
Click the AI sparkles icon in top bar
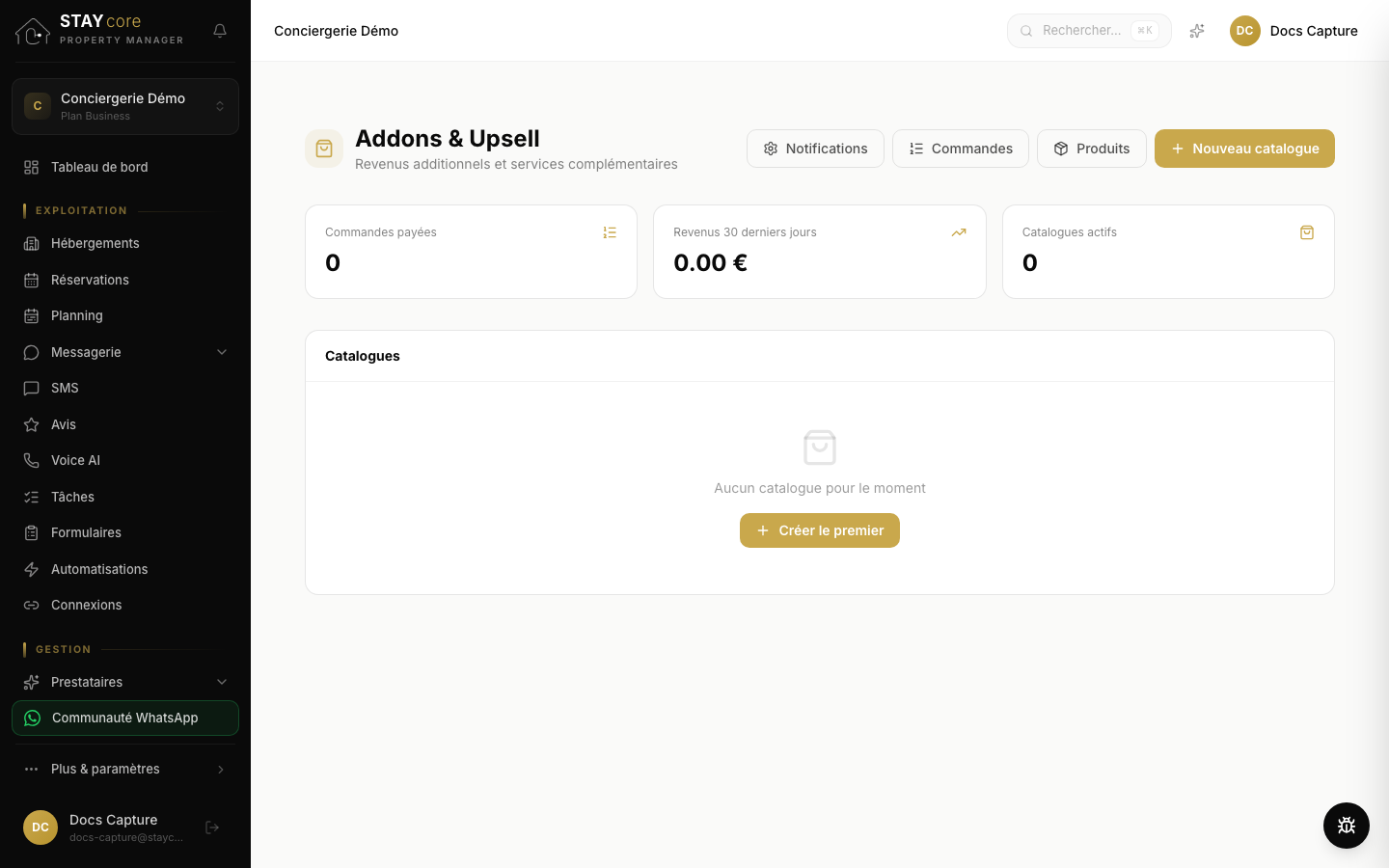pyautogui.click(x=1197, y=31)
